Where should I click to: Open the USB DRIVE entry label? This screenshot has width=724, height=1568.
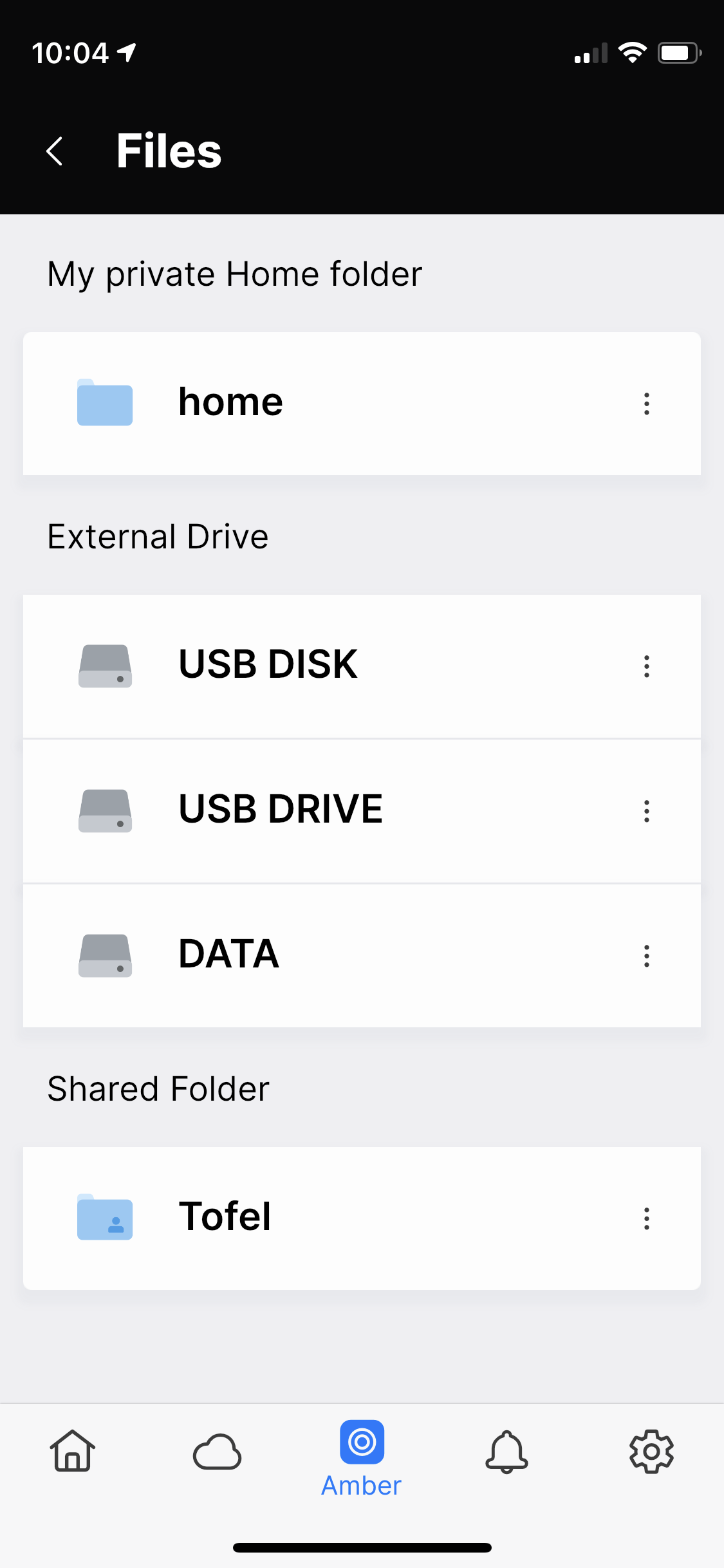pyautogui.click(x=281, y=808)
